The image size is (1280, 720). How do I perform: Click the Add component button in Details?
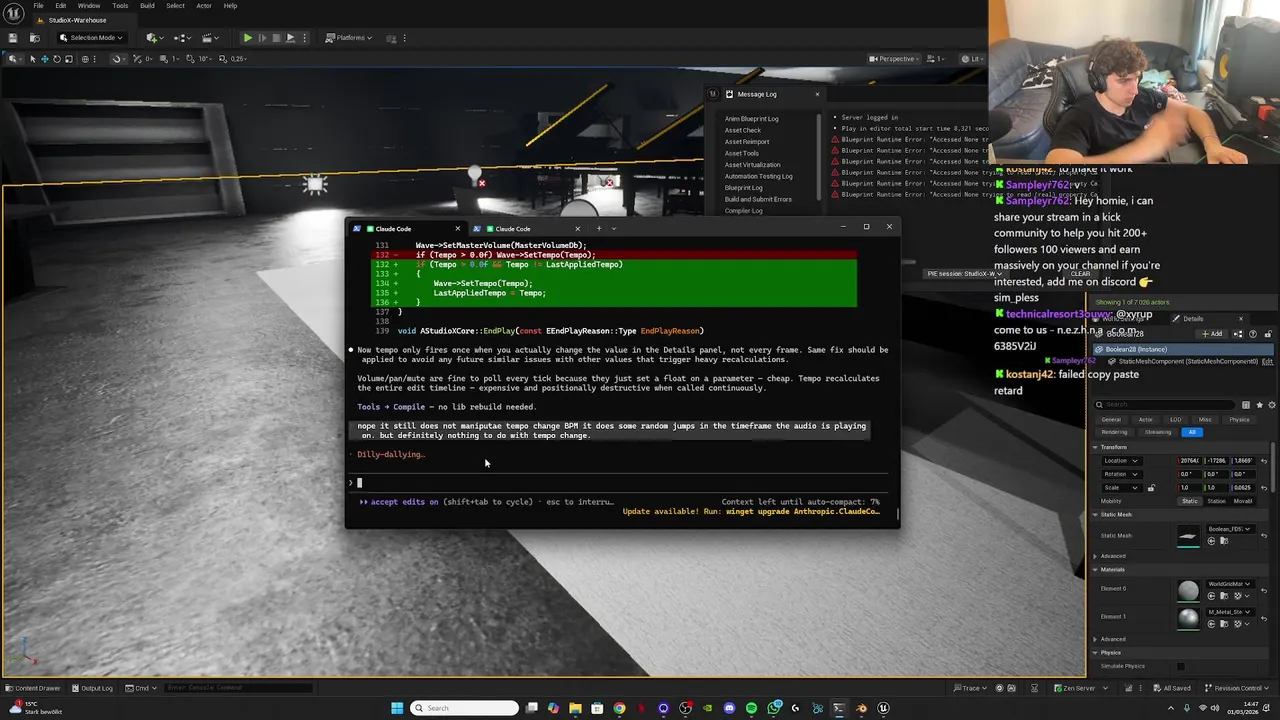coord(1214,334)
